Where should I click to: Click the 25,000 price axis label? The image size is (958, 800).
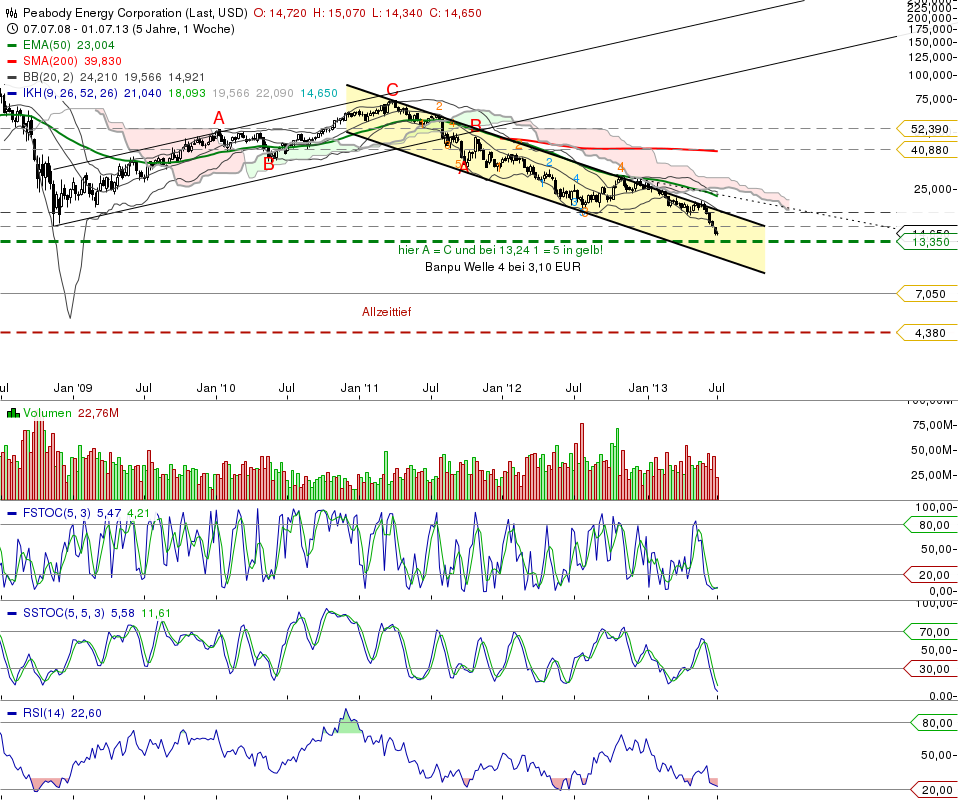[x=932, y=189]
